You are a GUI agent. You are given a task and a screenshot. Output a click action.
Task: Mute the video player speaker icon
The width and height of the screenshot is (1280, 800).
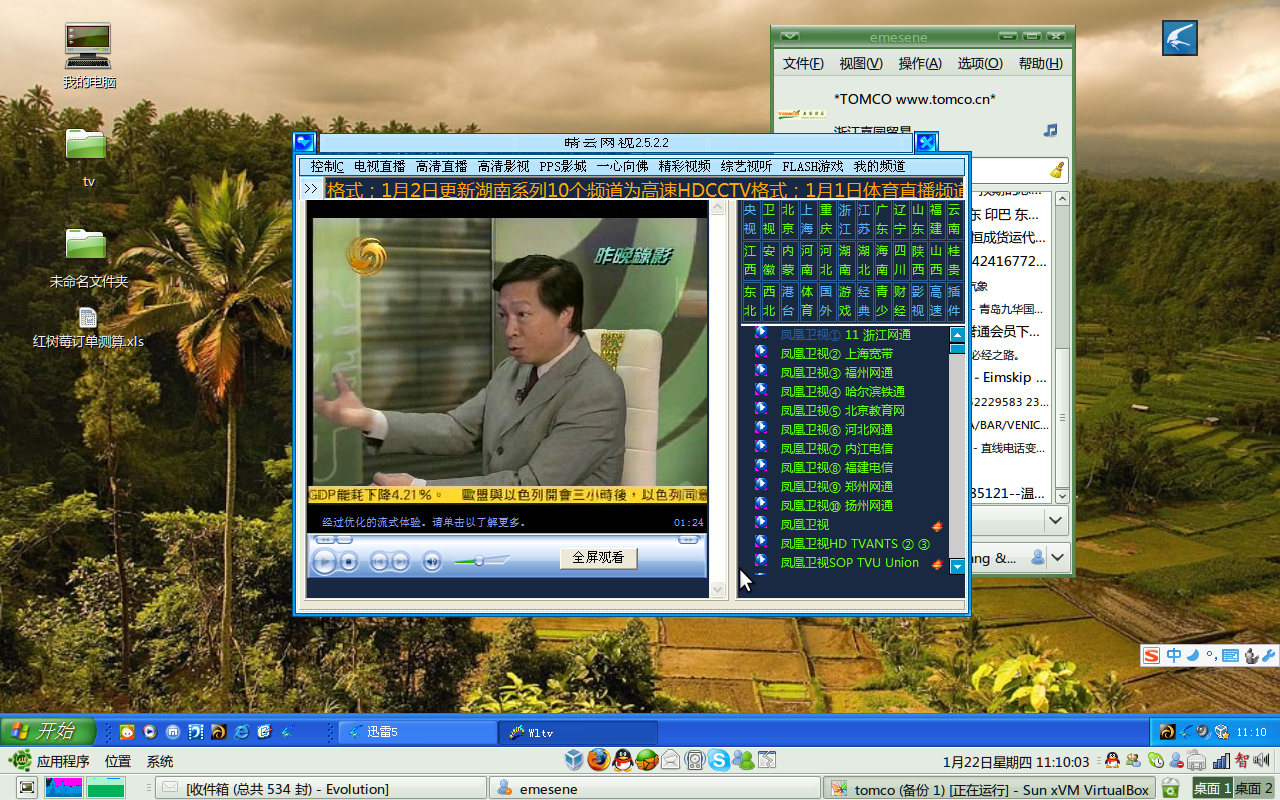tap(431, 562)
